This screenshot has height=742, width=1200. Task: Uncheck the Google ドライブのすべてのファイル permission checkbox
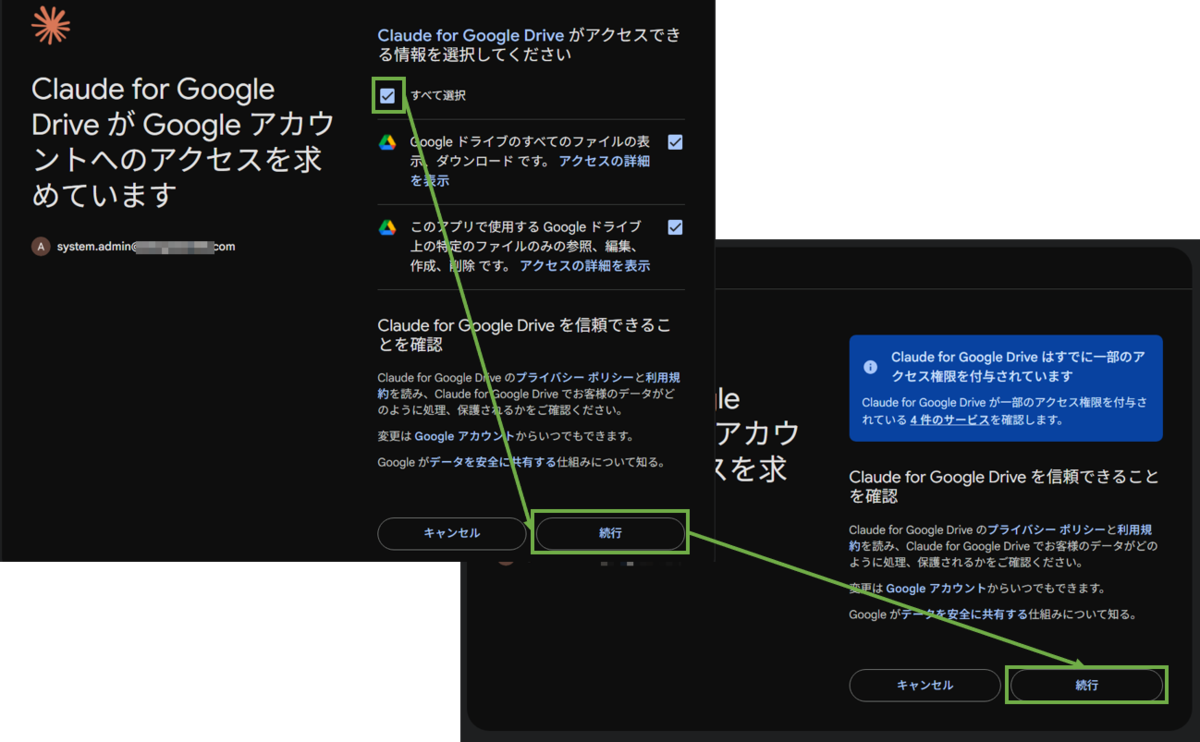(x=675, y=143)
